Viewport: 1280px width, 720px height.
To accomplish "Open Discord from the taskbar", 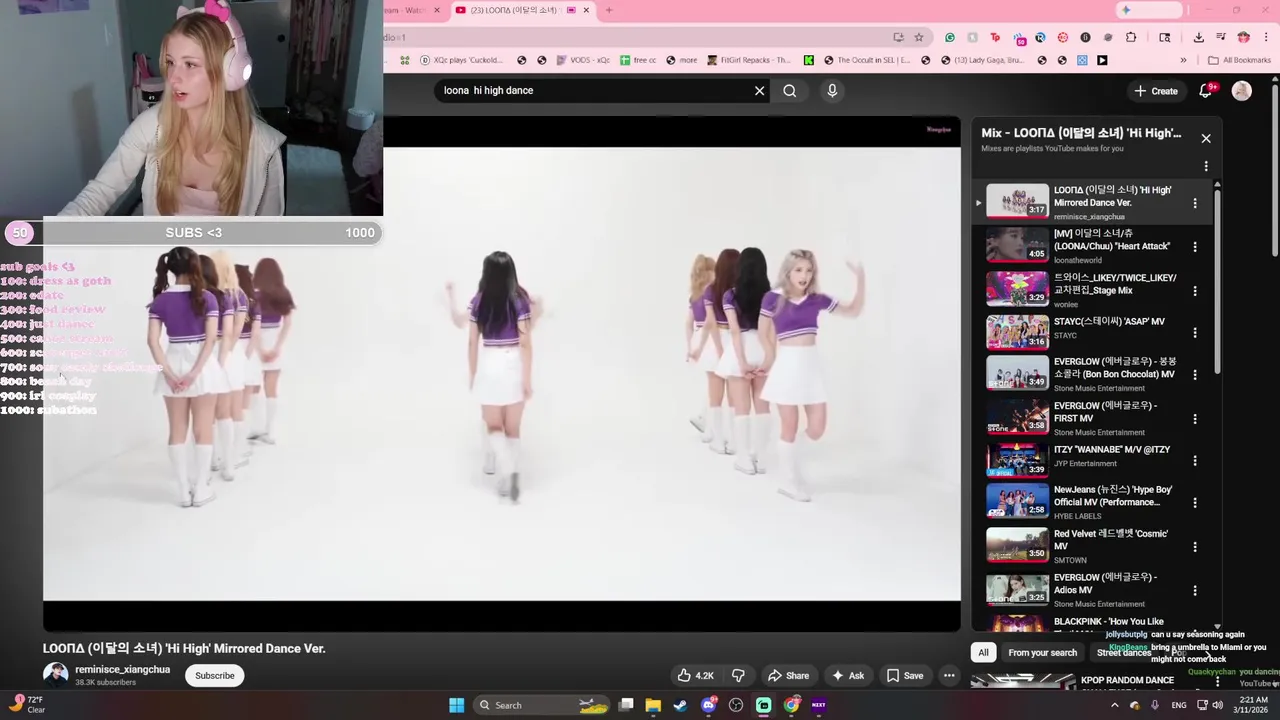I will click(709, 705).
